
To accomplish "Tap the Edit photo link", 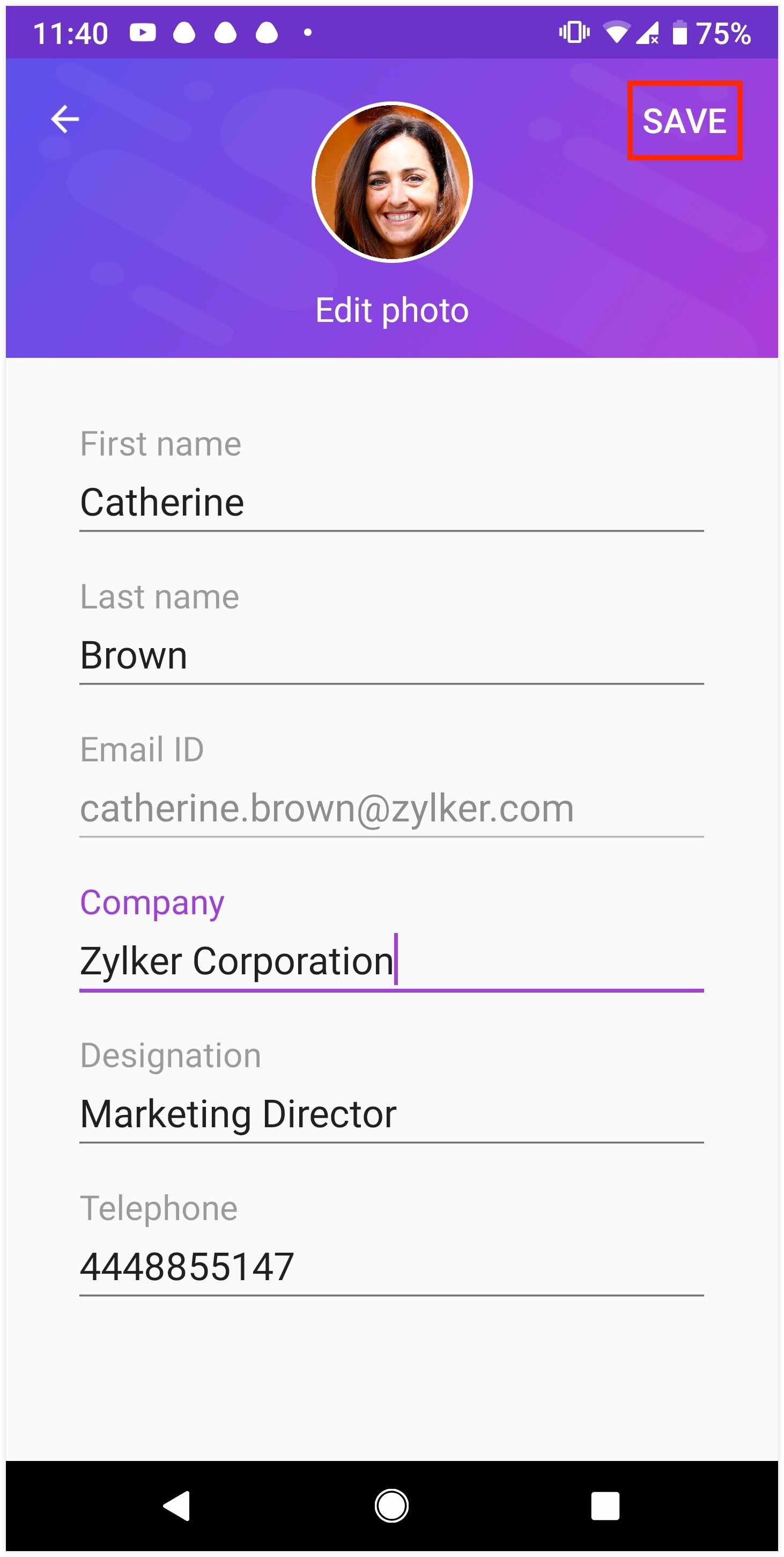I will (x=392, y=311).
